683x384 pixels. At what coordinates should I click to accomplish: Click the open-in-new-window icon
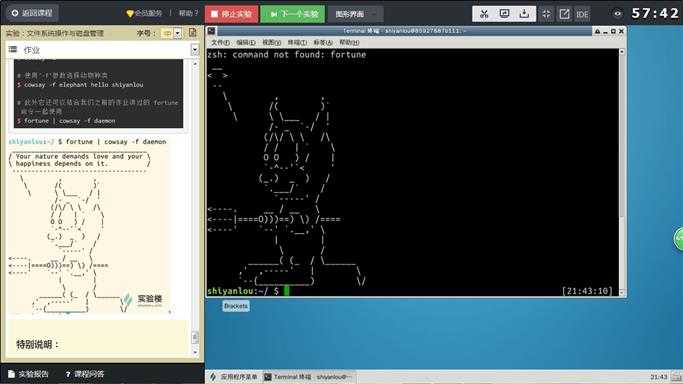tap(564, 14)
